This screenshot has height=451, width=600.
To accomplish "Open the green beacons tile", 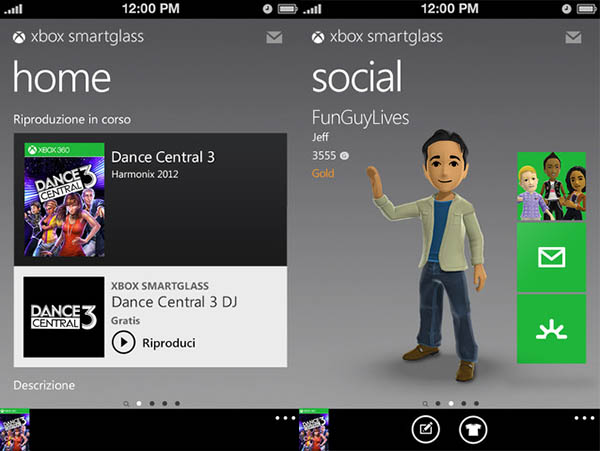I will pos(551,329).
